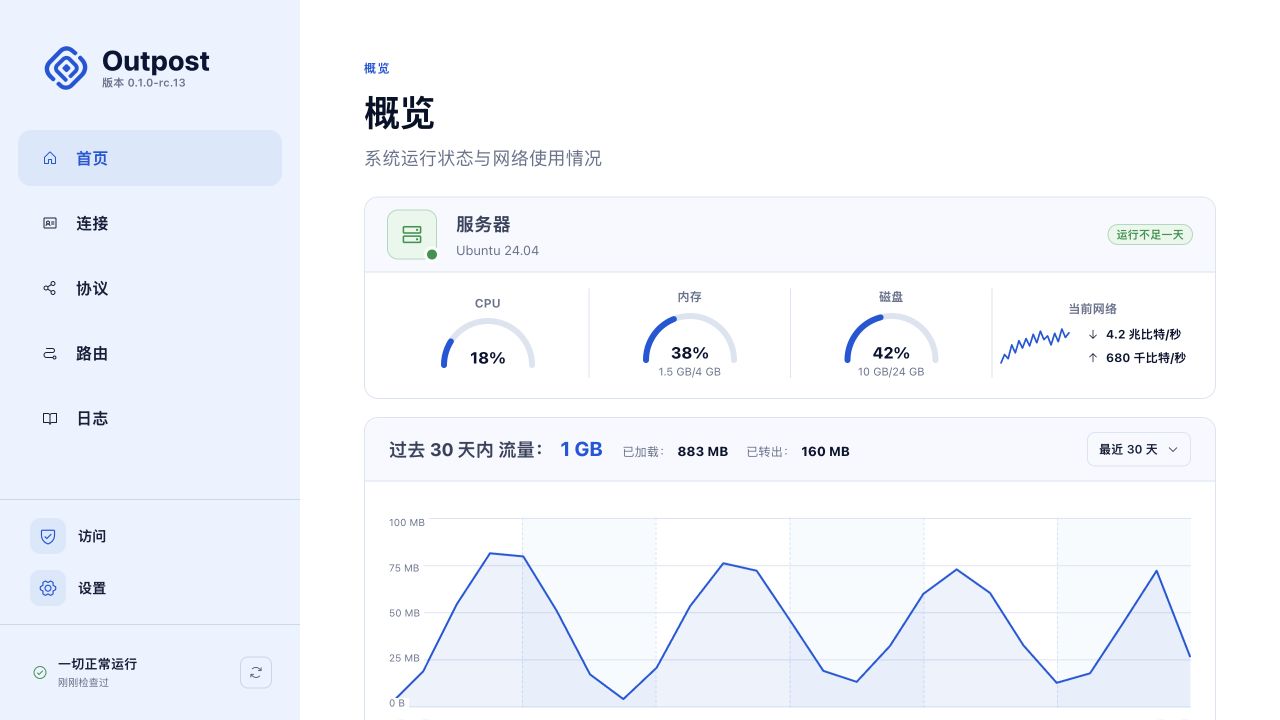Click the 版本 0.1.0-rc.13 version label
Viewport: 1280px width, 720px height.
[144, 83]
